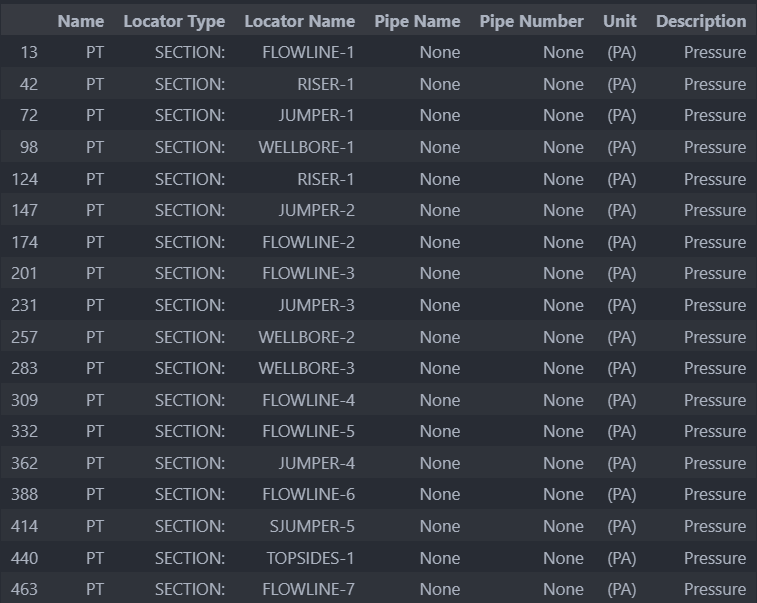
Task: Click Pipe Name None in row 174
Action: tap(440, 242)
